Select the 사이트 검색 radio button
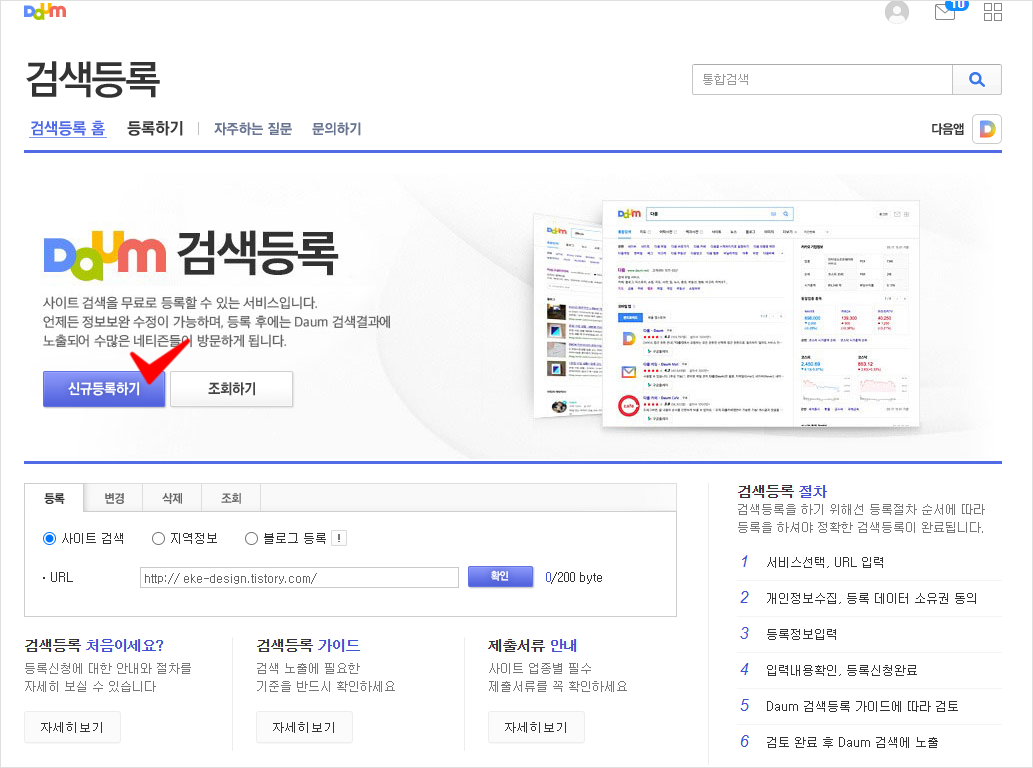This screenshot has height=768, width=1033. tap(49, 539)
